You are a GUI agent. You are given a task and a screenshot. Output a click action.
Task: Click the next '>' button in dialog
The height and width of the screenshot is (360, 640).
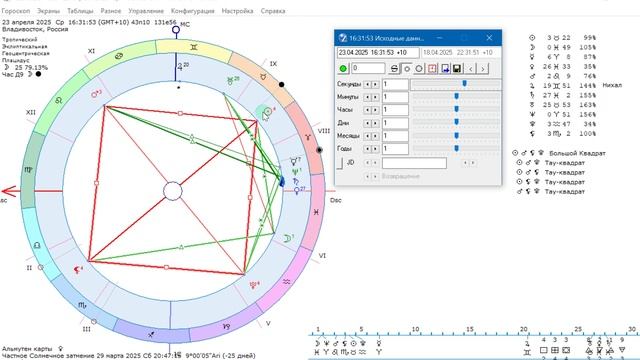(x=483, y=69)
